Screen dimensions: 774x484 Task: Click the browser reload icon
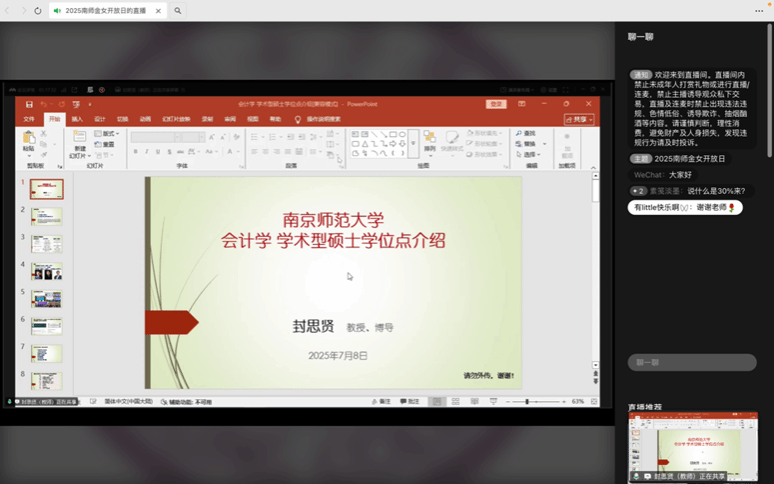(38, 10)
